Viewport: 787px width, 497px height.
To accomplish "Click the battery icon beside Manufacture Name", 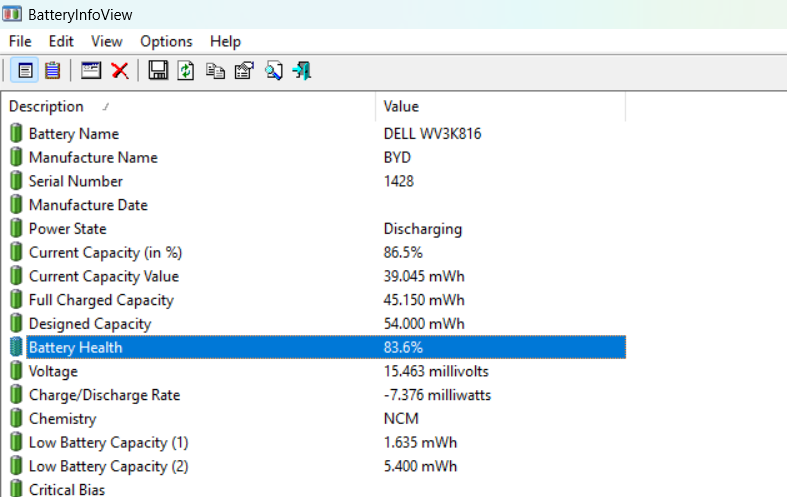I will coord(16,157).
